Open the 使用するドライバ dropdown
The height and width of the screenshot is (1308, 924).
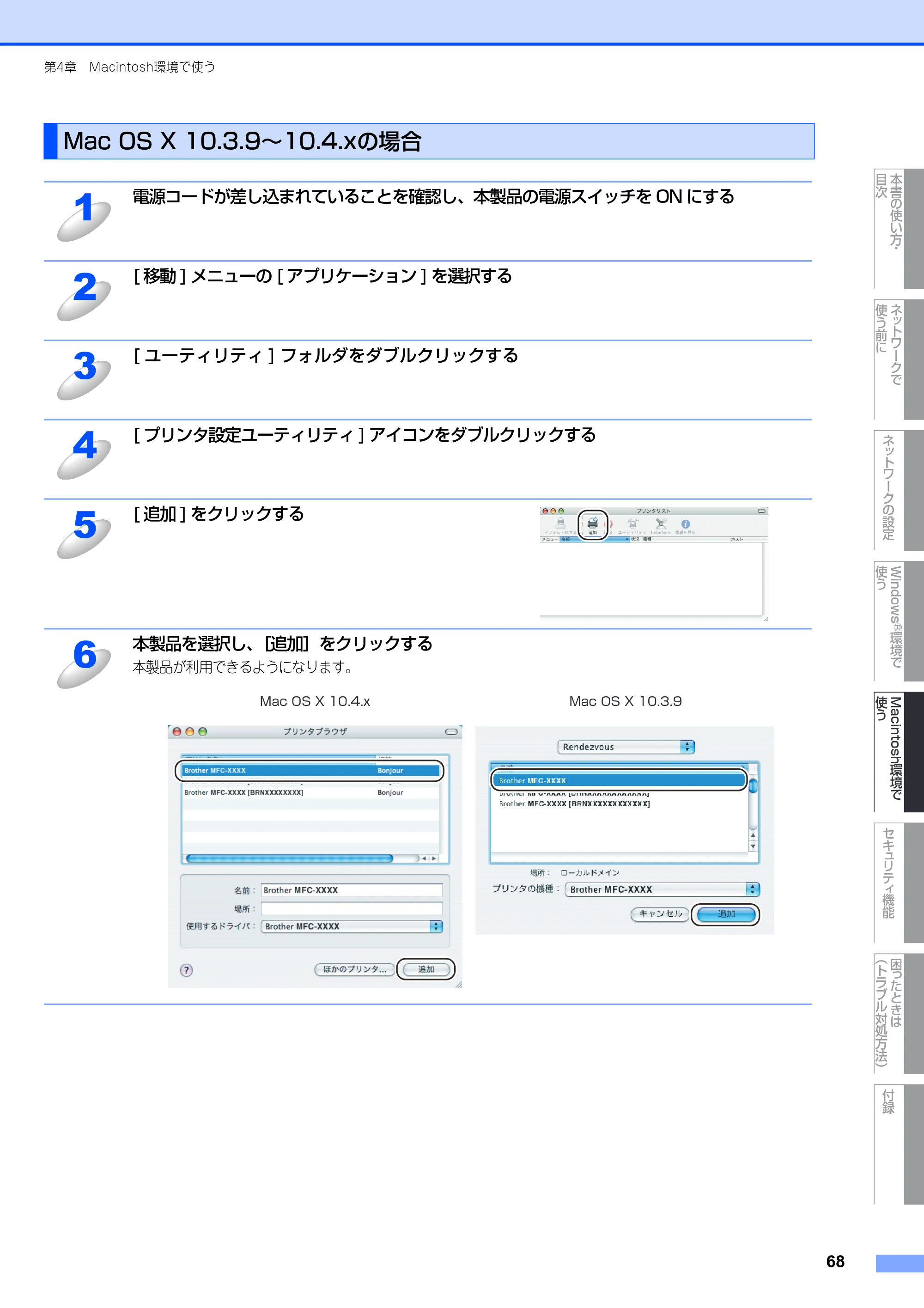[x=352, y=926]
